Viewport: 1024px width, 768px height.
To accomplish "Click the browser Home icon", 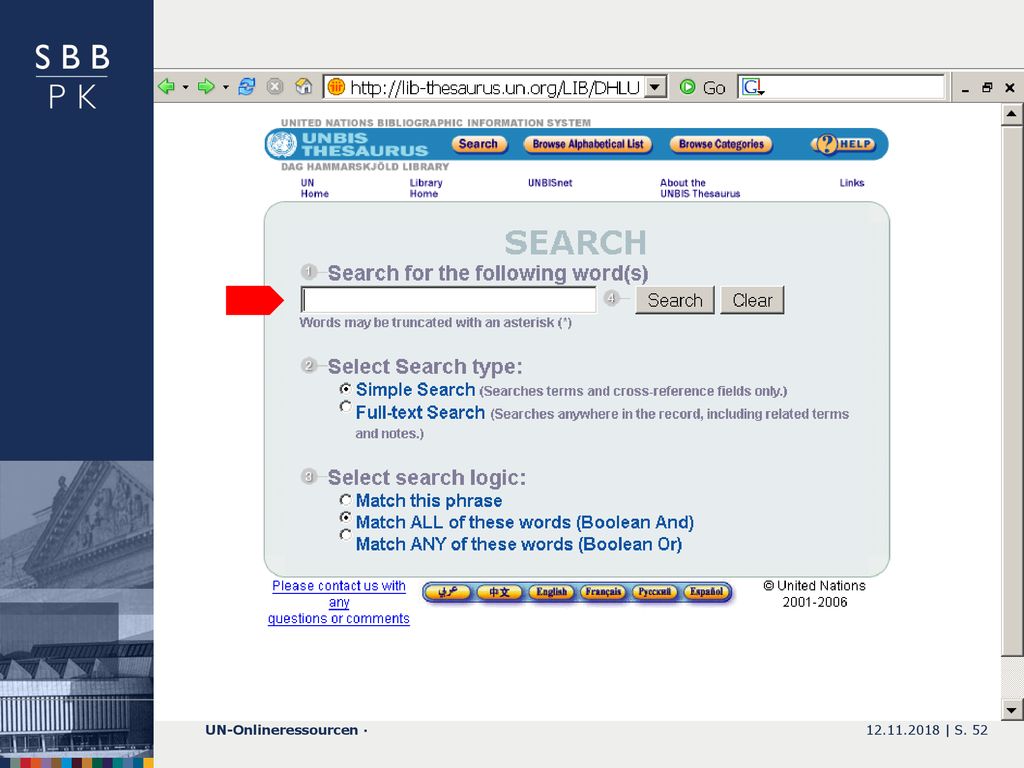I will pyautogui.click(x=304, y=86).
